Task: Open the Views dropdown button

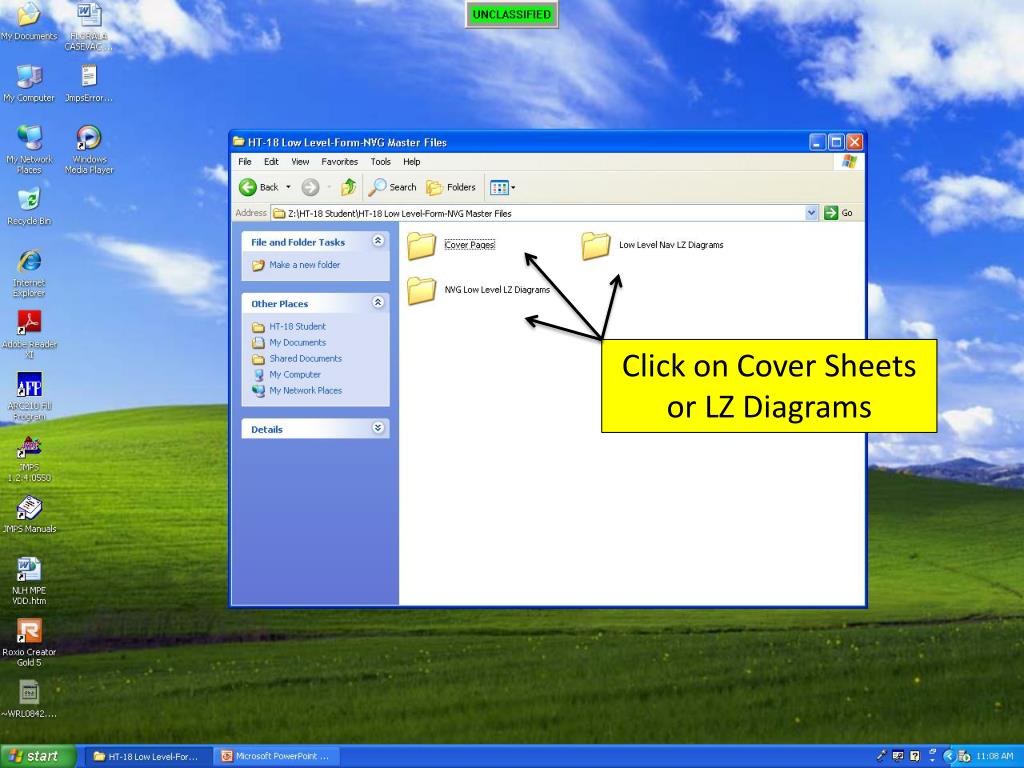Action: pyautogui.click(x=502, y=187)
